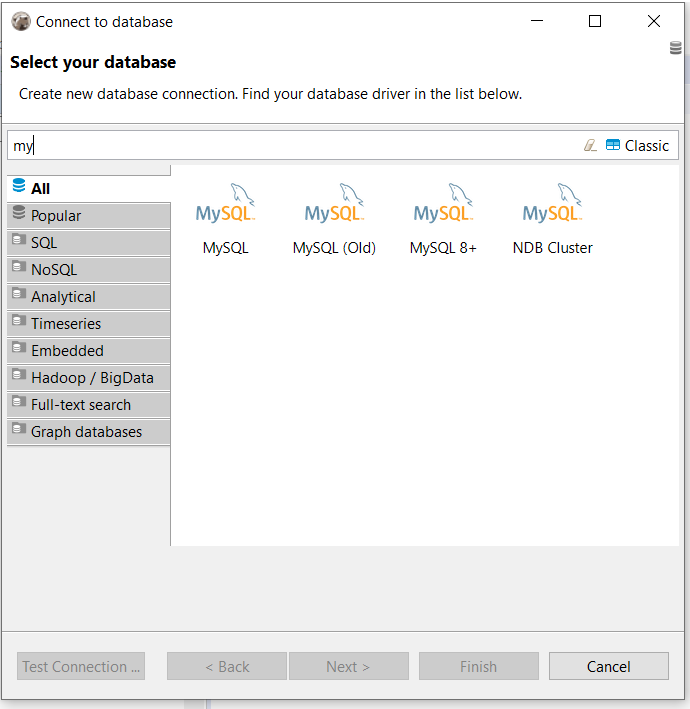Clear the search filter with eraser icon
This screenshot has width=690, height=709.
(x=590, y=146)
